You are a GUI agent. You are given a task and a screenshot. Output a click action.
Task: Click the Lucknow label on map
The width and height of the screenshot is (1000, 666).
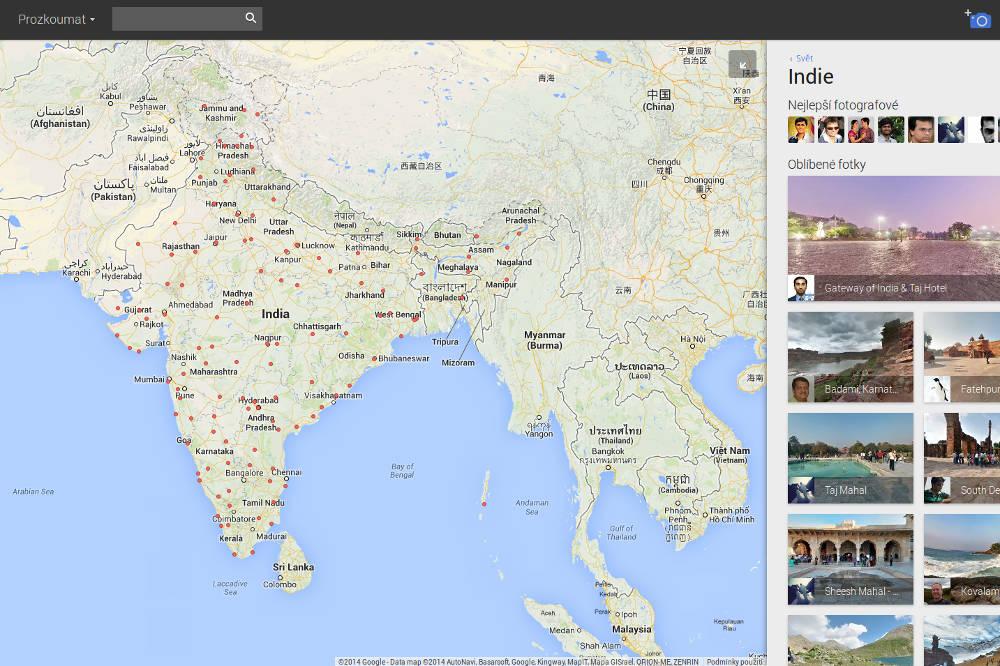(x=318, y=245)
